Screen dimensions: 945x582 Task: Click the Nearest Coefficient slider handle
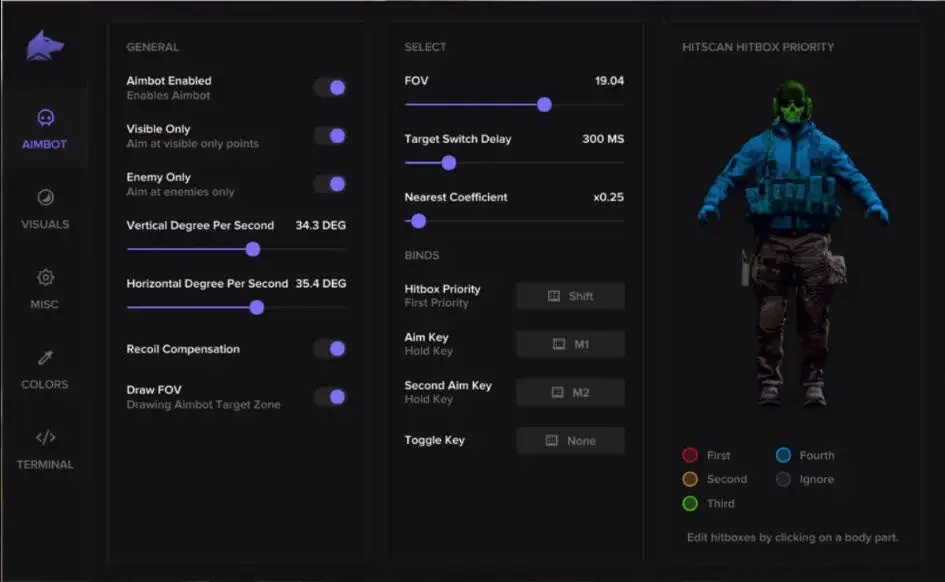click(418, 221)
